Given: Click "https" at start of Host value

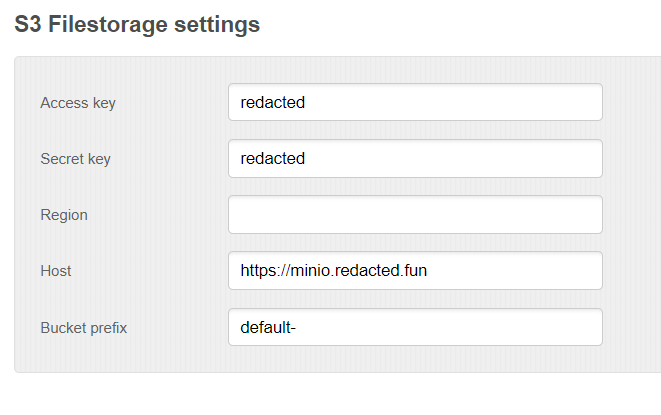Looking at the screenshot, I should (256, 270).
